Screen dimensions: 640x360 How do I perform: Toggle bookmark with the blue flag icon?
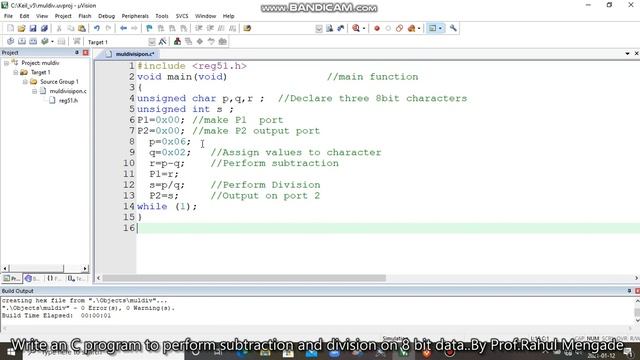click(x=149, y=28)
